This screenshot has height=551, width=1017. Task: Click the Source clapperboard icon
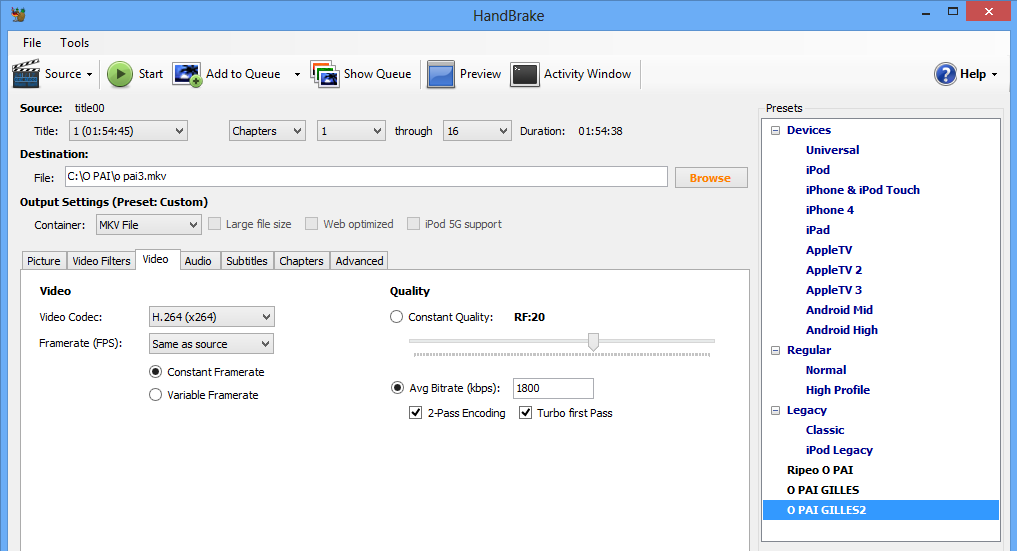26,74
